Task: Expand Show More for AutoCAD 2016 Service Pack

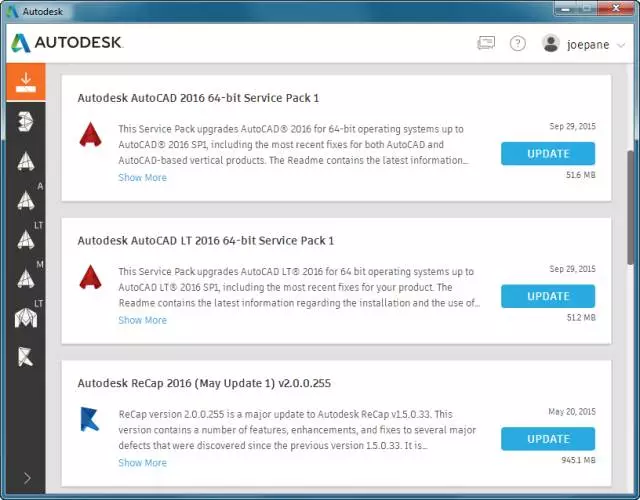Action: pos(142,178)
